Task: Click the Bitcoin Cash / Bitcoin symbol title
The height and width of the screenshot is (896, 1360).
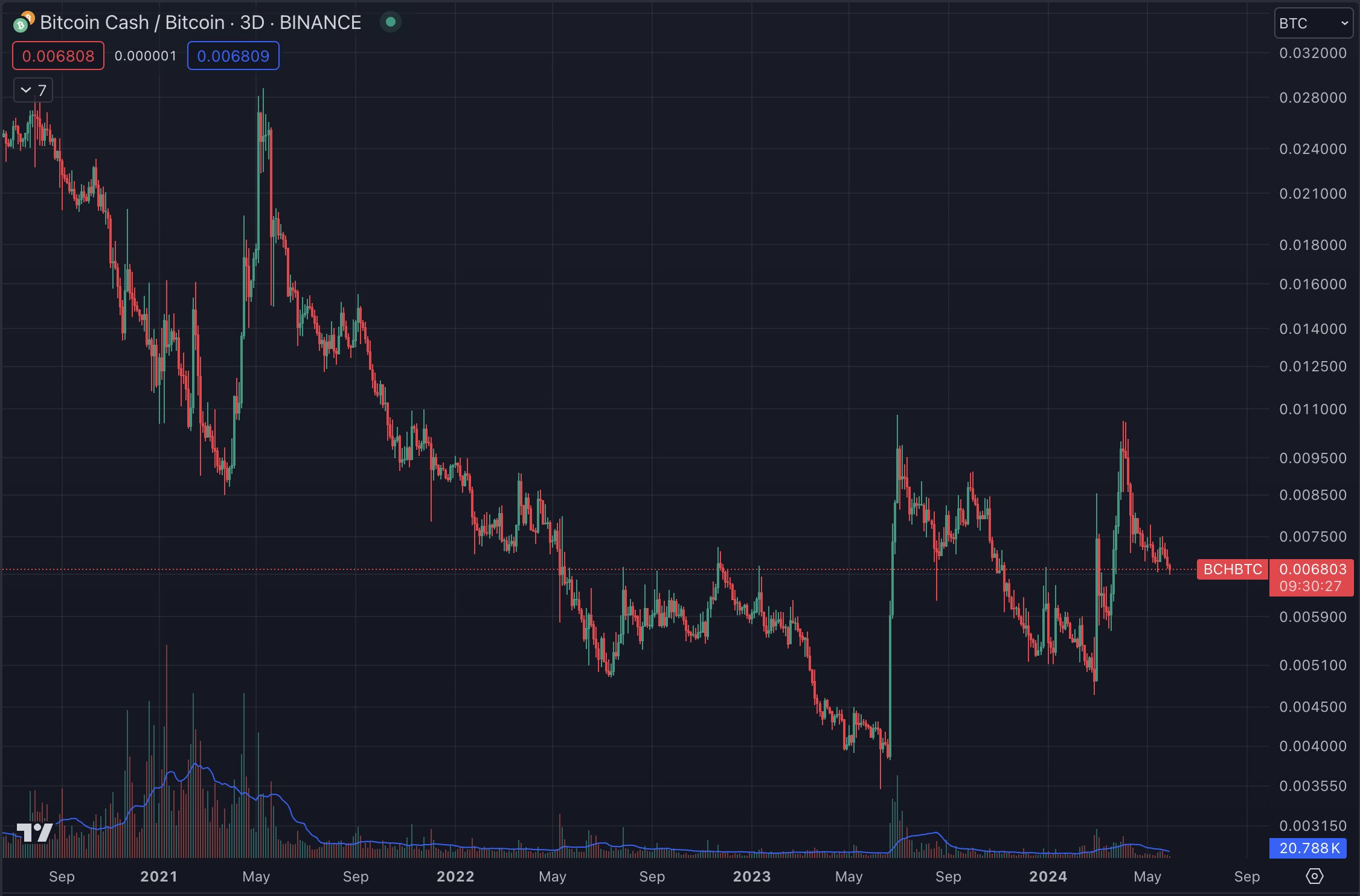Action: [x=200, y=23]
